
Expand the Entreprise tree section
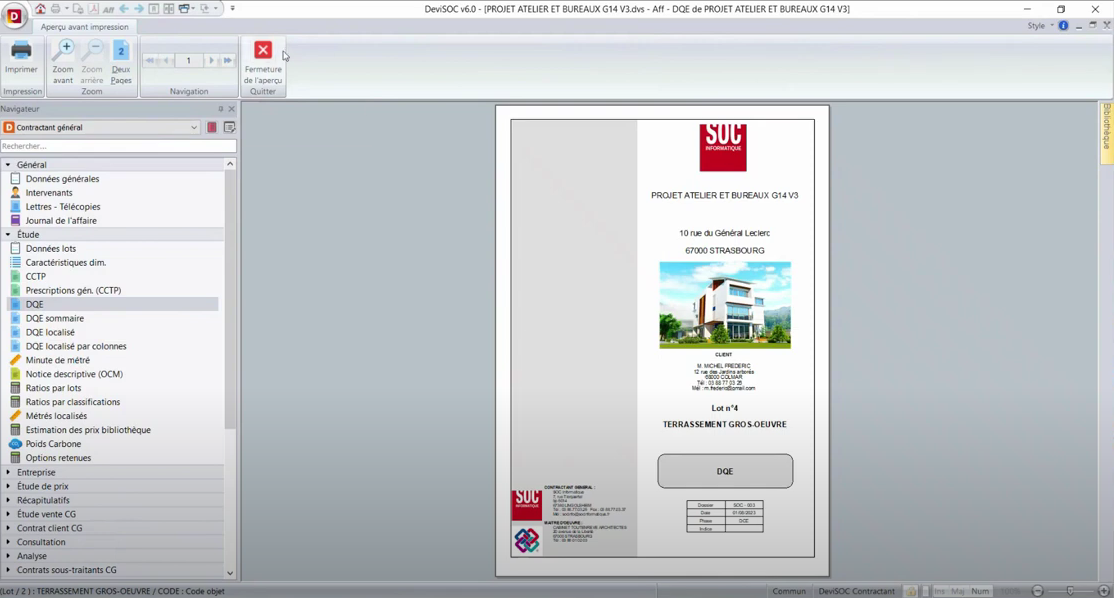pyautogui.click(x=8, y=472)
